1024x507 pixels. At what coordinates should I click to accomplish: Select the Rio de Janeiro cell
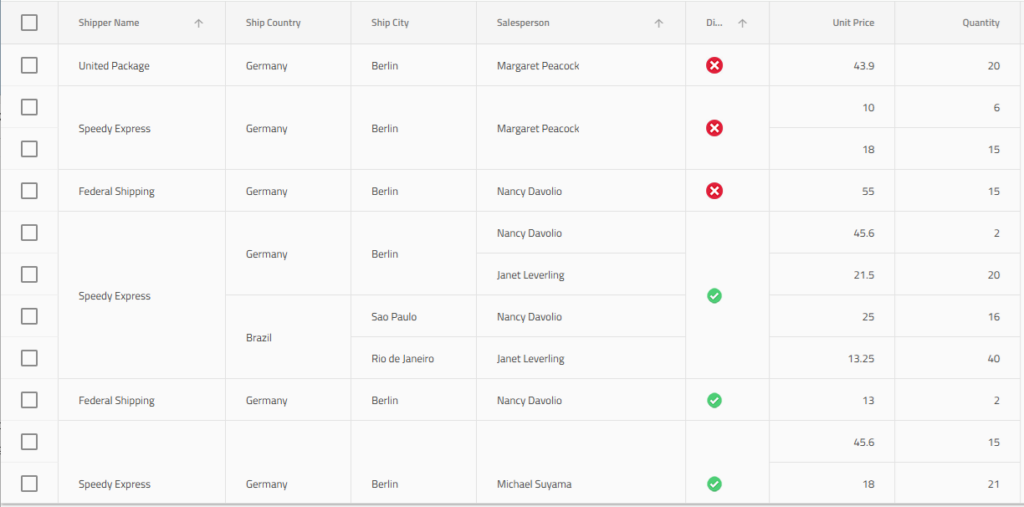(402, 359)
